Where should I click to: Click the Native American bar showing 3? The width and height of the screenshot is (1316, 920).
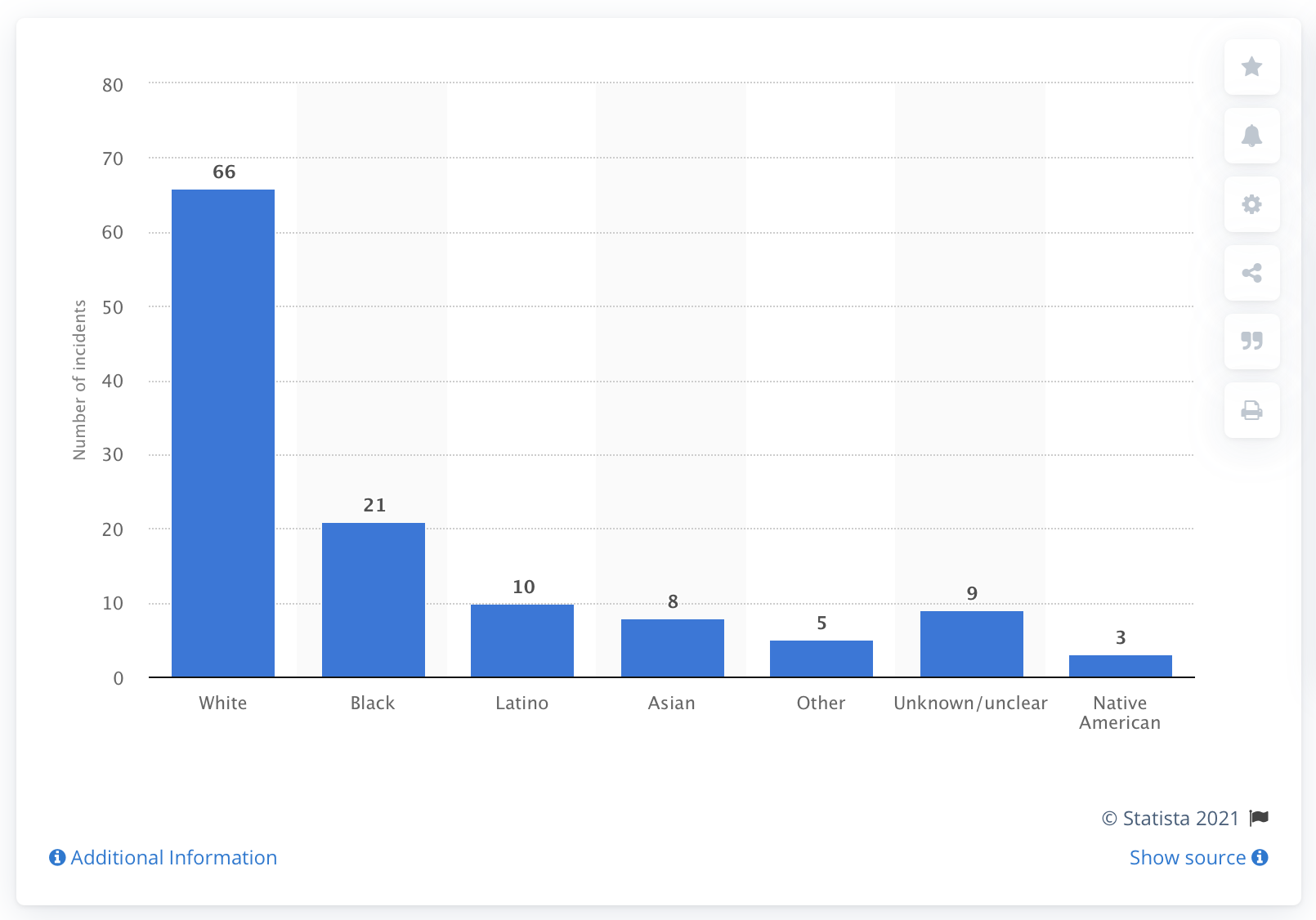tap(1121, 666)
